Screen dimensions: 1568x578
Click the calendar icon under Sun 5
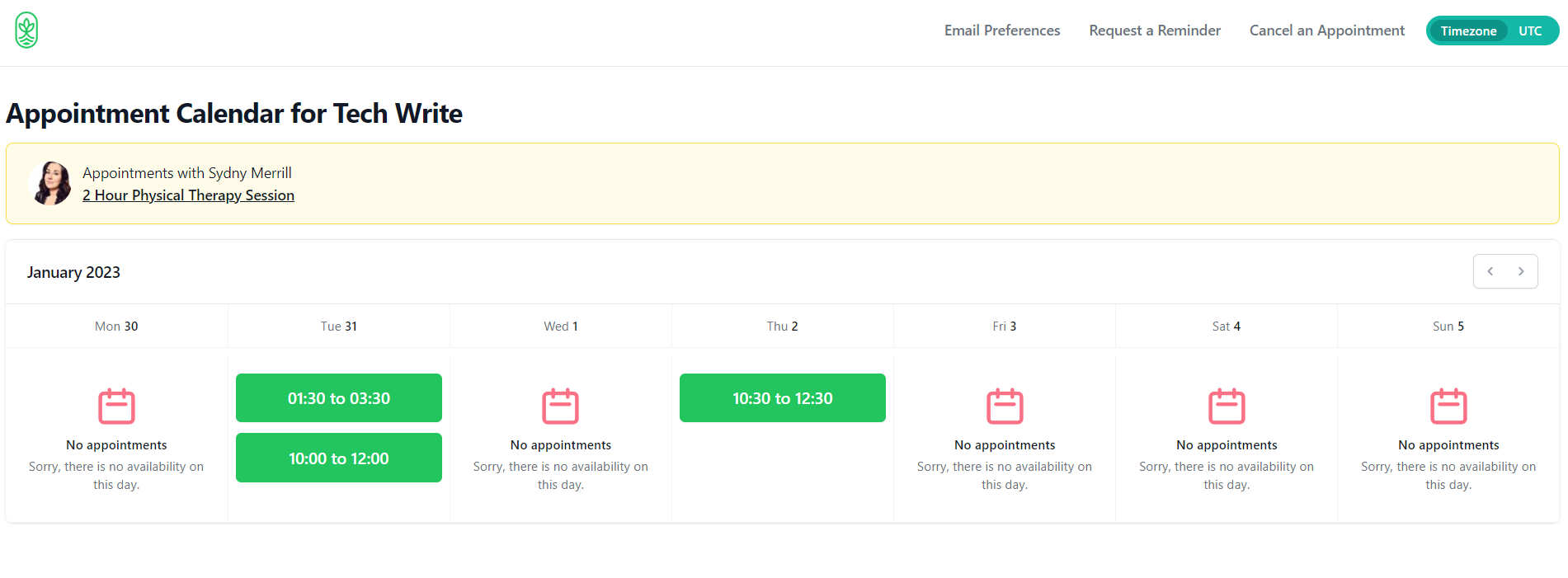tap(1448, 406)
